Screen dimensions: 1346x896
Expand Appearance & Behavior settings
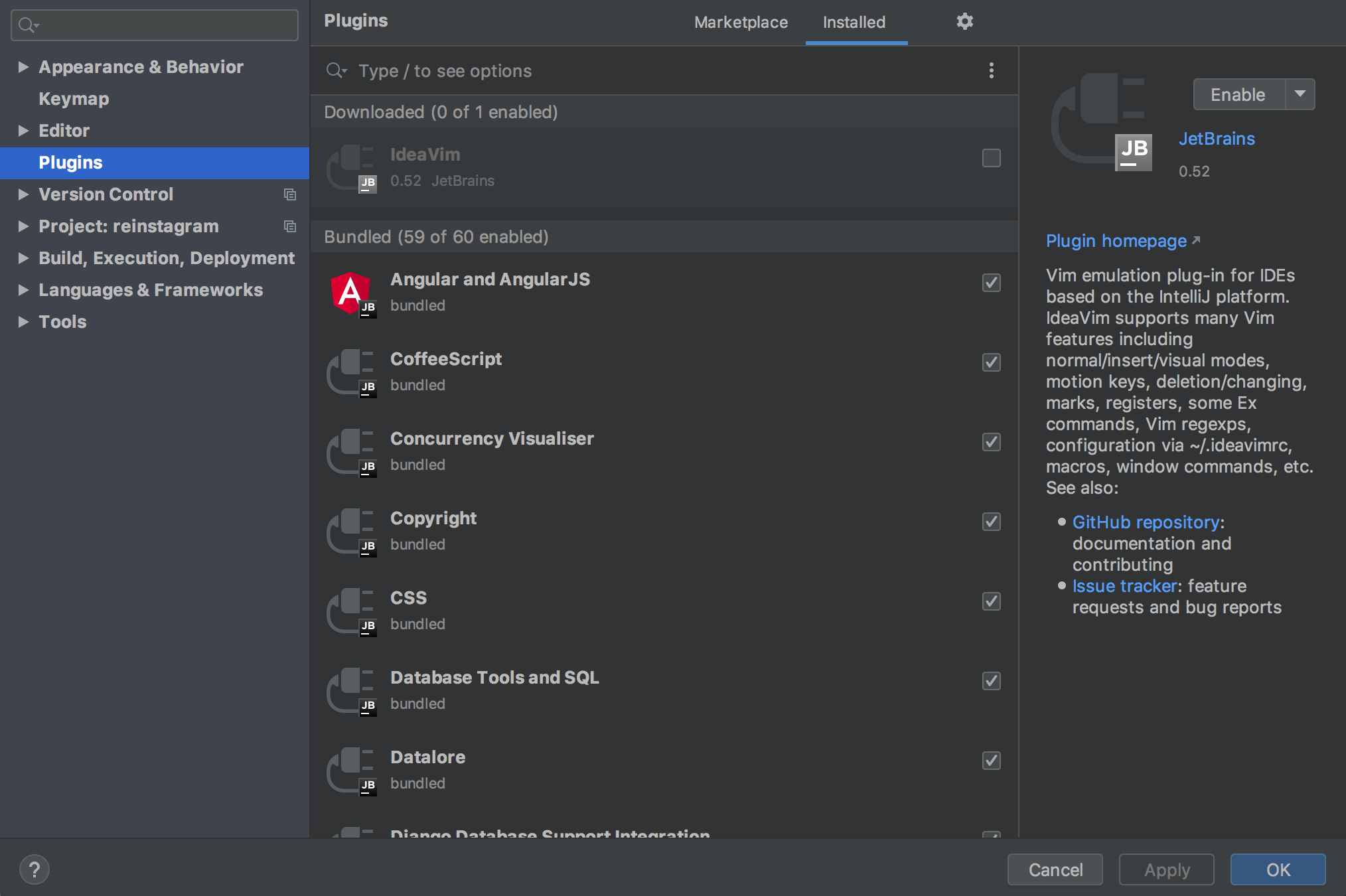pyautogui.click(x=23, y=67)
